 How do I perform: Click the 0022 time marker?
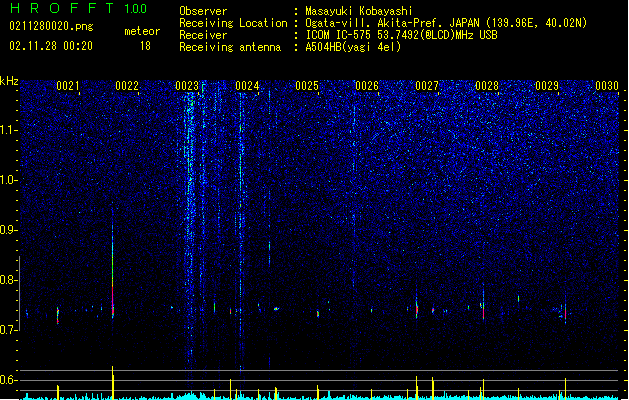tap(127, 86)
